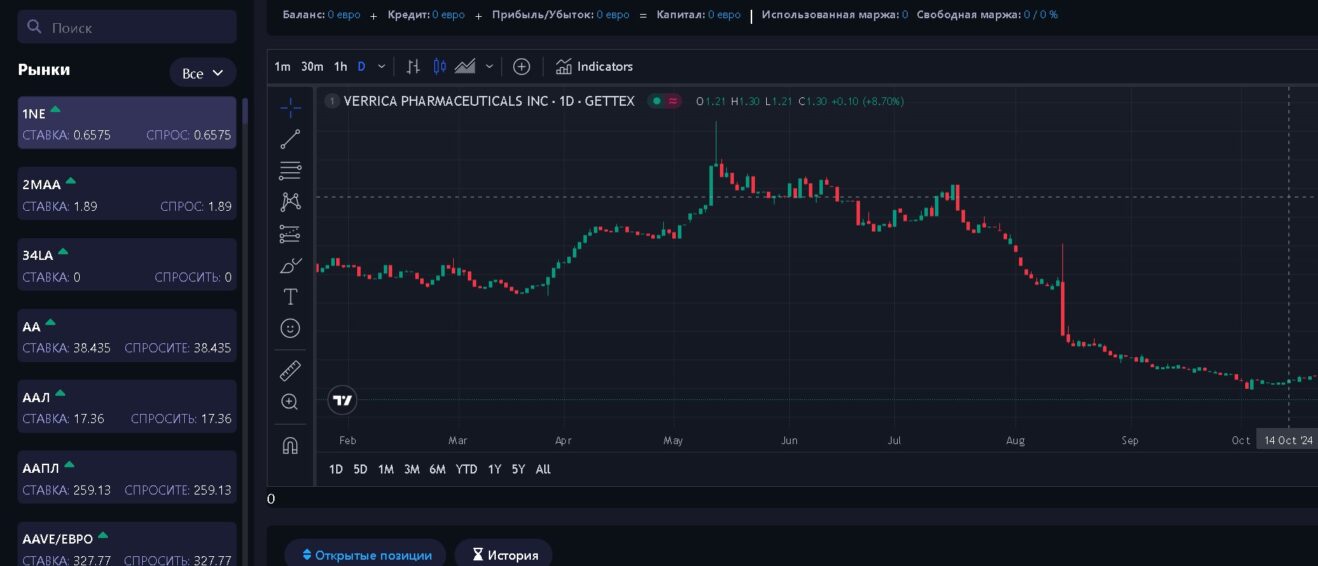This screenshot has width=1318, height=566.
Task: Open the Indicators panel
Action: click(x=594, y=67)
